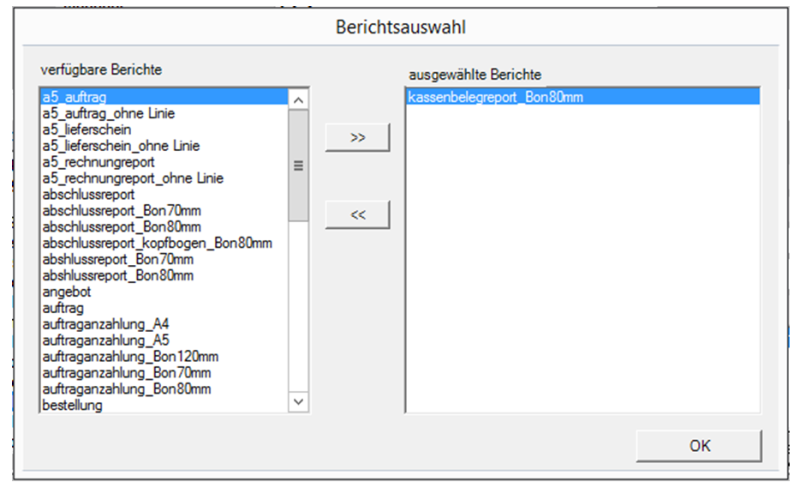Click abshlussreport_Bon80mm list entry
The height and width of the screenshot is (494, 800).
click(117, 275)
